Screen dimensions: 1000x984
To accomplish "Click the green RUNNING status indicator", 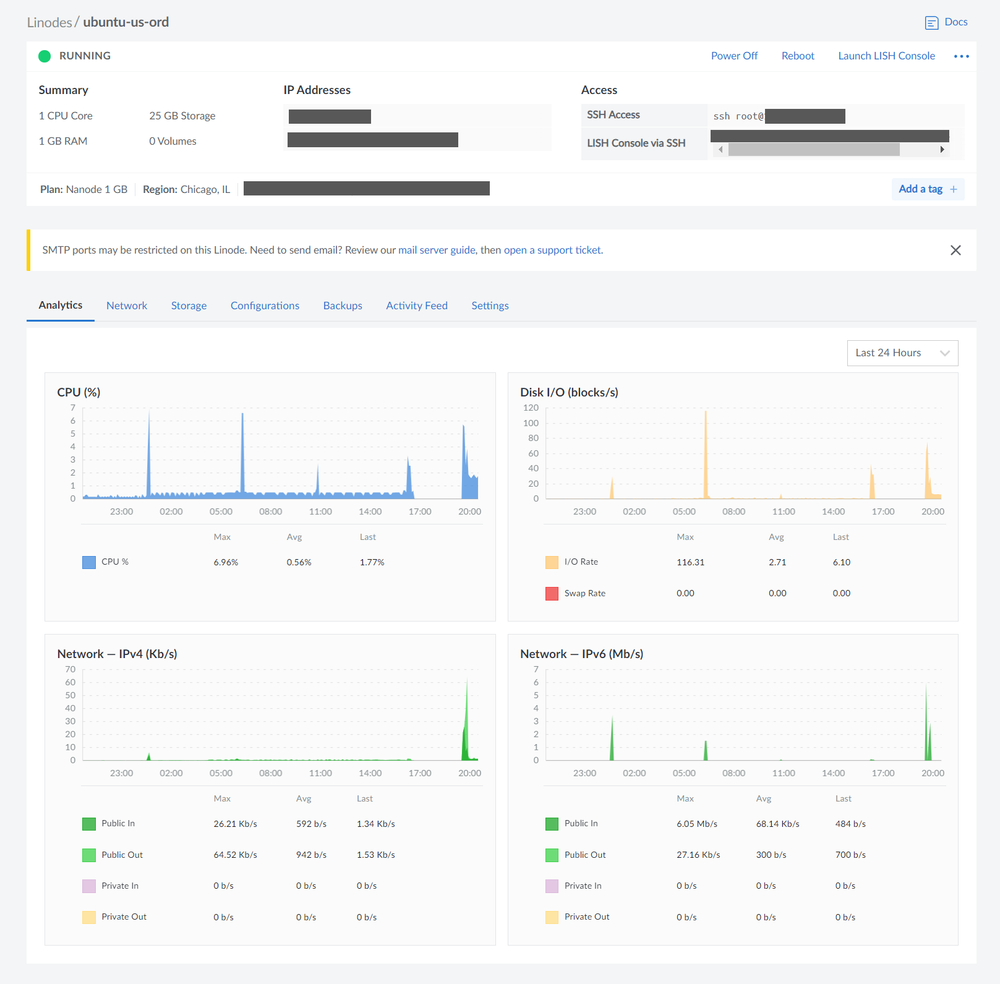I will (x=44, y=56).
